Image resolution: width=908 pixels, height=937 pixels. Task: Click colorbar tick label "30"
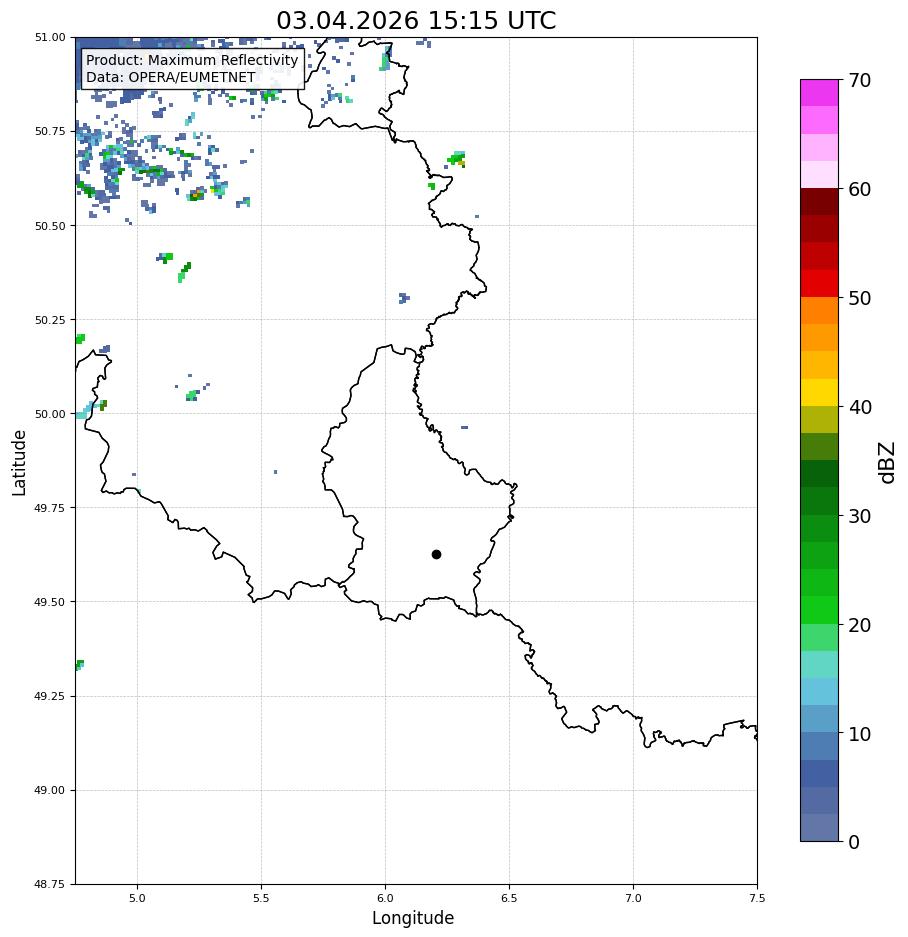click(x=860, y=516)
